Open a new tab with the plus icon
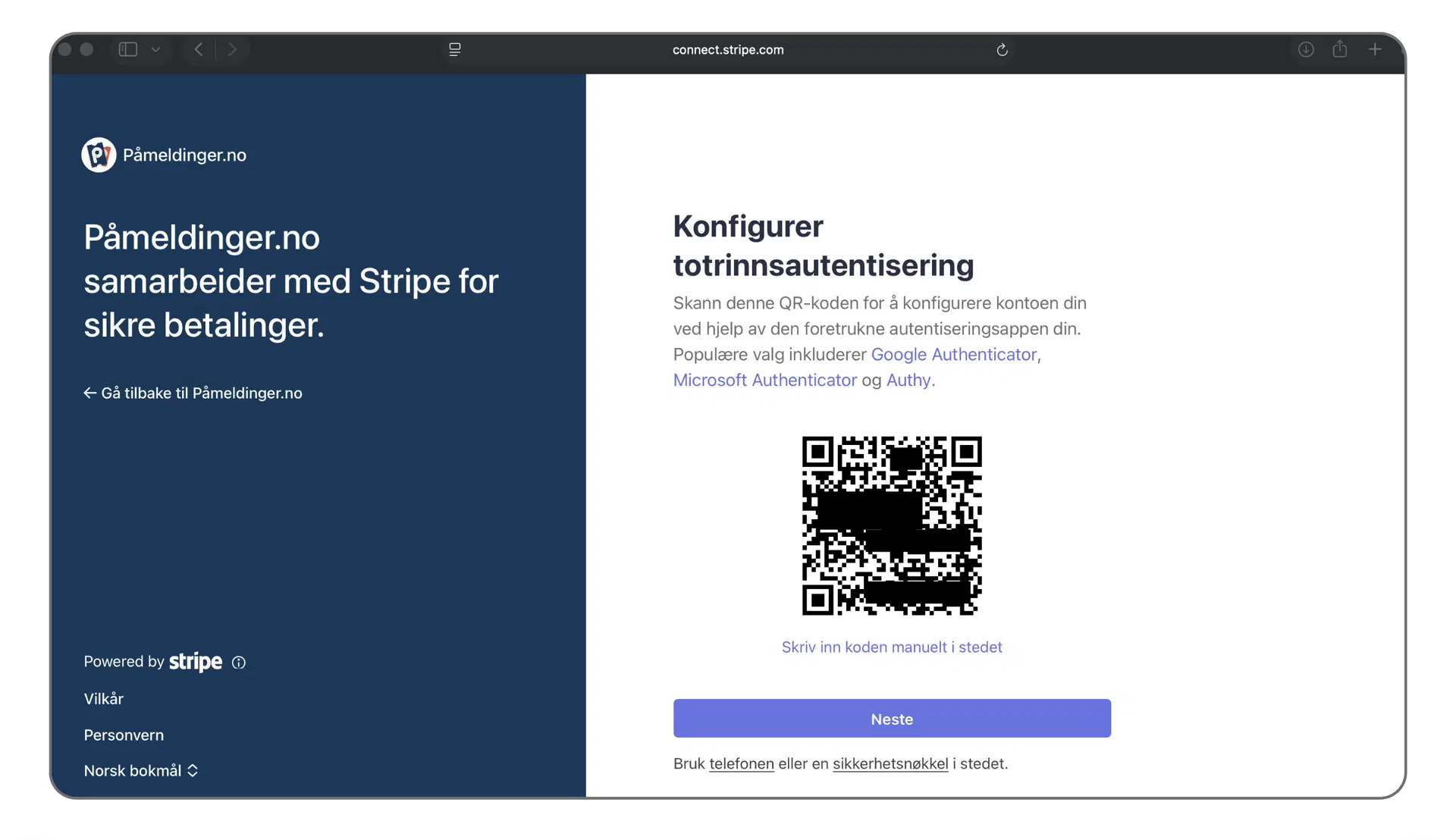This screenshot has width=1456, height=840. click(x=1374, y=49)
